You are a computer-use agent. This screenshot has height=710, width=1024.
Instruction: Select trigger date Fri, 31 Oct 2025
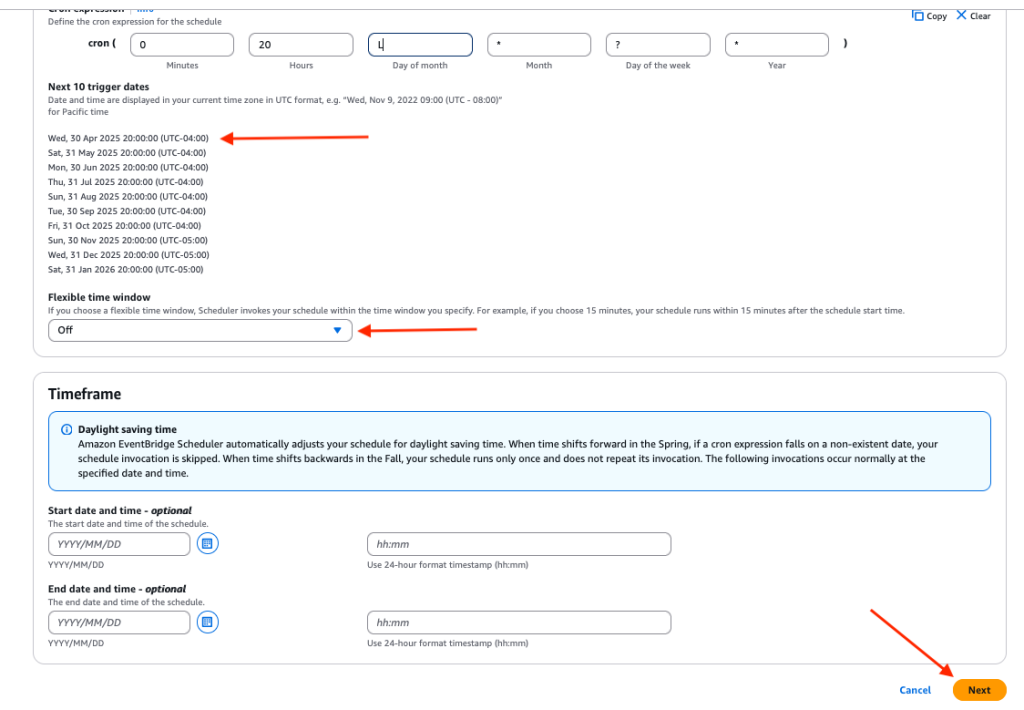pyautogui.click(x=124, y=225)
